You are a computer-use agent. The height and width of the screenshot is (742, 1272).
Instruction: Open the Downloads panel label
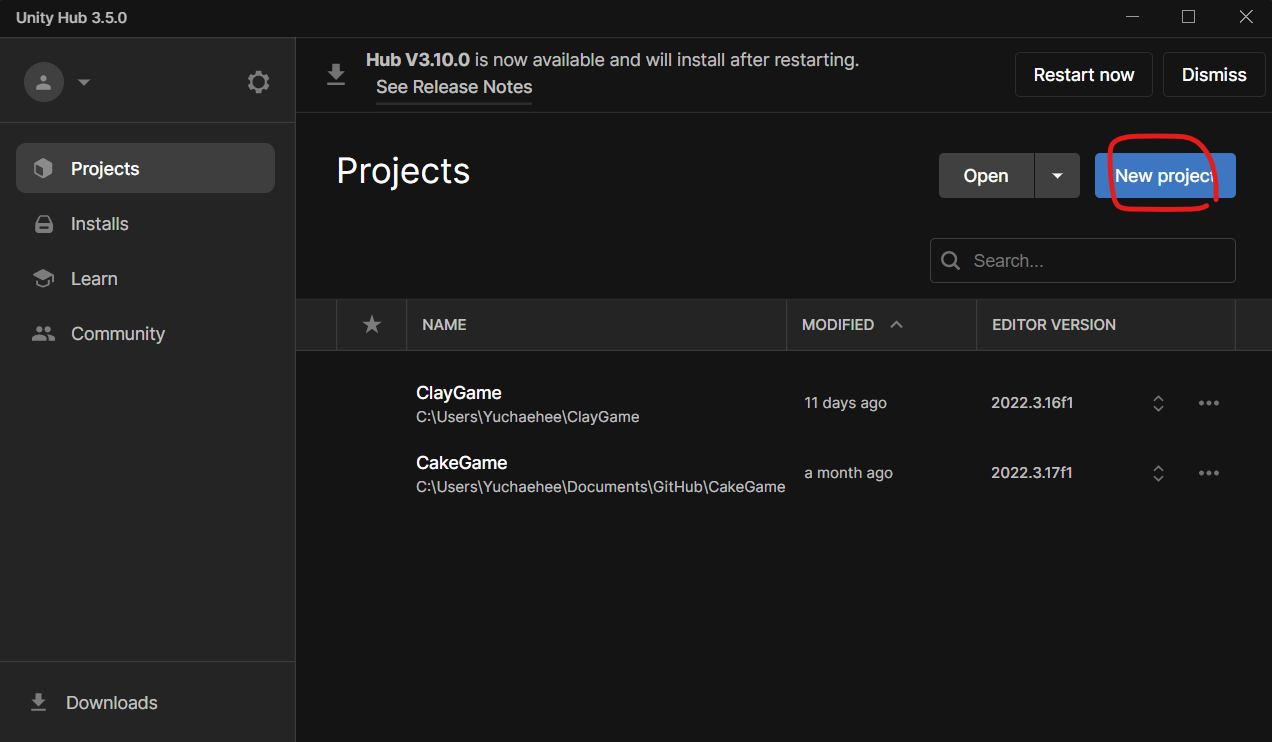pos(112,703)
